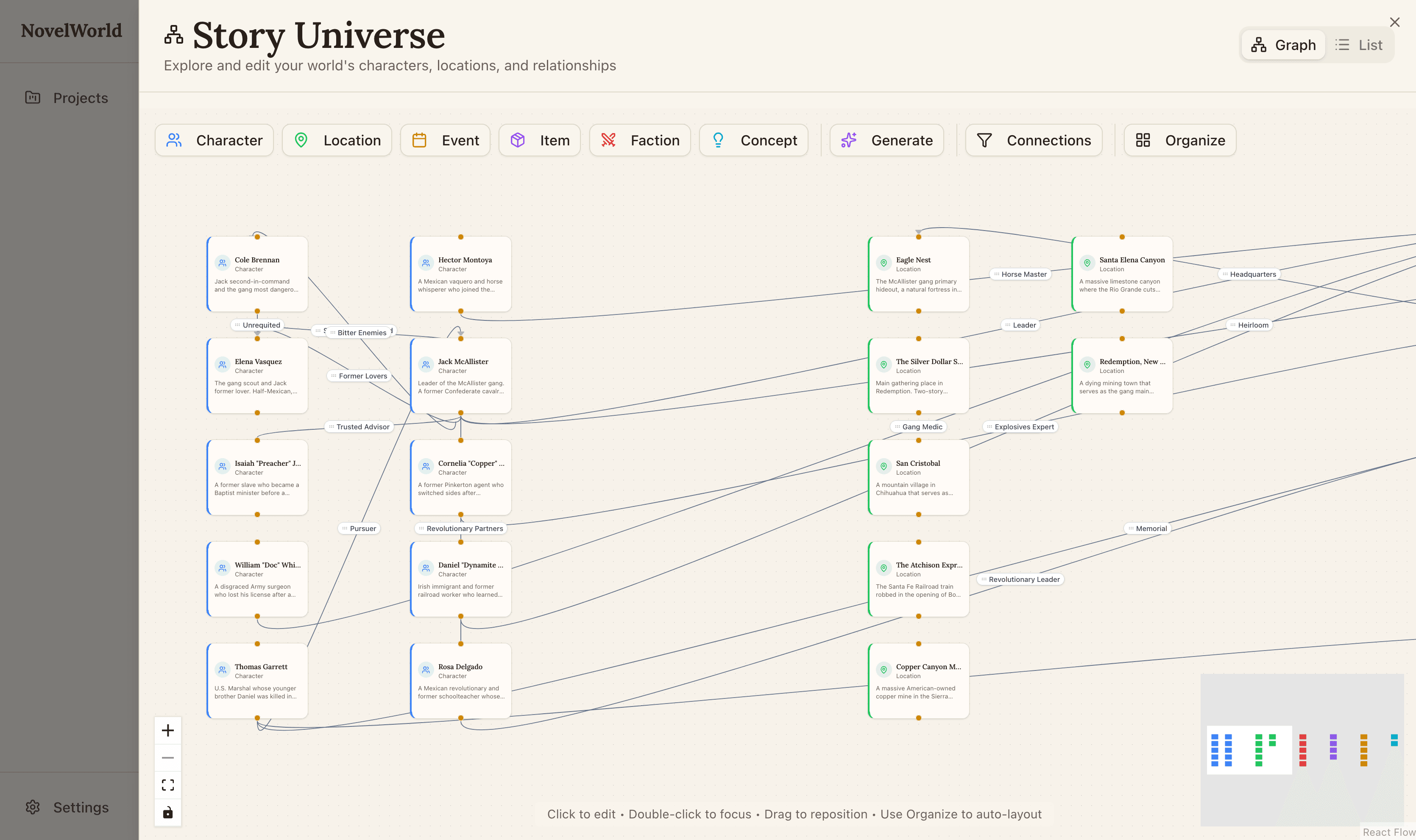Switch to List view

click(x=1359, y=45)
